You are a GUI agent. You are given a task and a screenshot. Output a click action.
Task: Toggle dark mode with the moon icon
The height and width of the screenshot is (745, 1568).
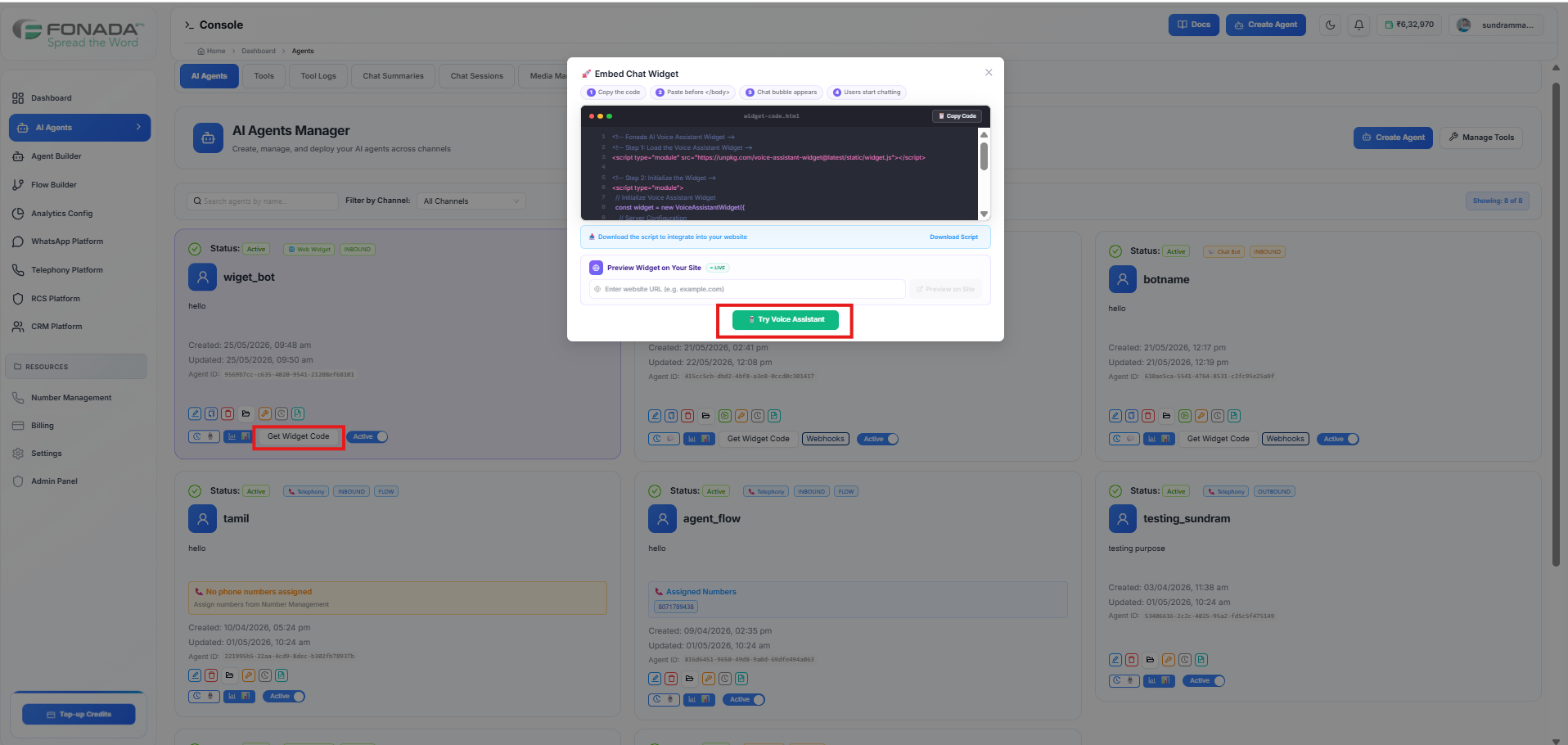1330,25
